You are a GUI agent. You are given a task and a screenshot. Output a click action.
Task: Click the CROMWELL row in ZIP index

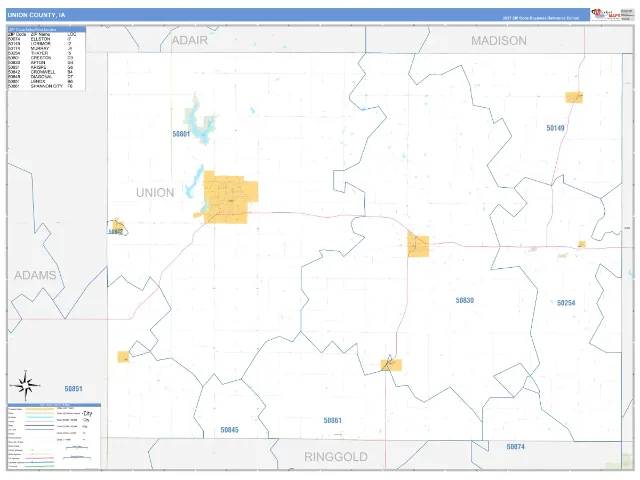click(x=41, y=72)
